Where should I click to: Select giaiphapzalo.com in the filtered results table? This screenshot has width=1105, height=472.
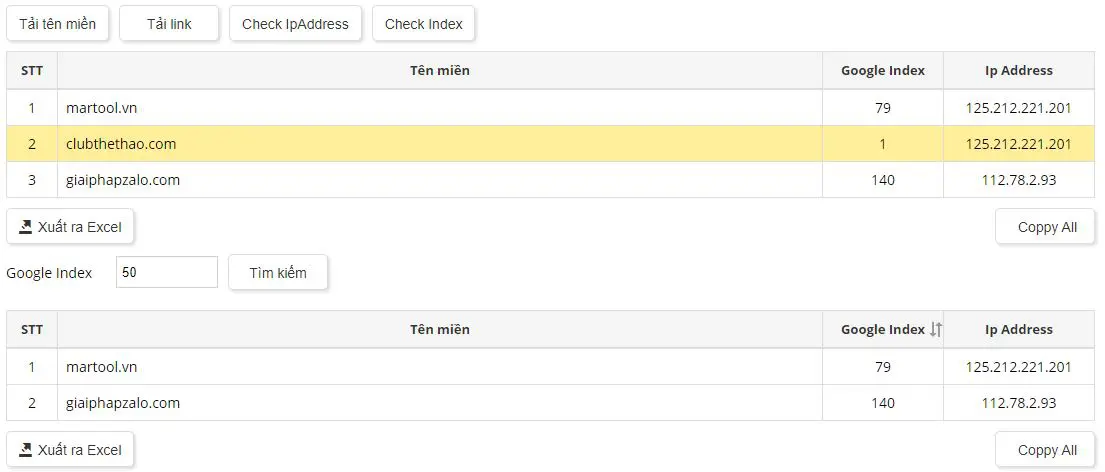(123, 403)
